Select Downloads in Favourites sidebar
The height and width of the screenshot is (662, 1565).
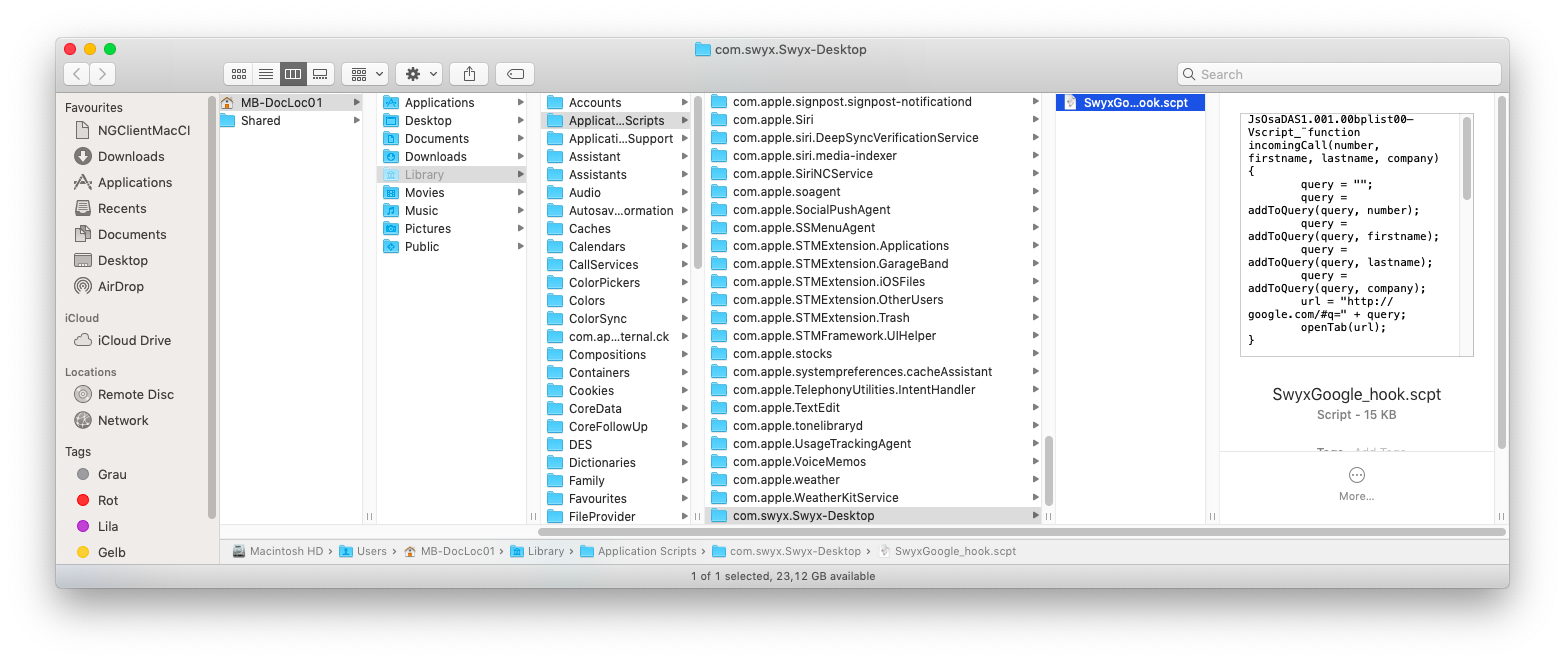130,157
